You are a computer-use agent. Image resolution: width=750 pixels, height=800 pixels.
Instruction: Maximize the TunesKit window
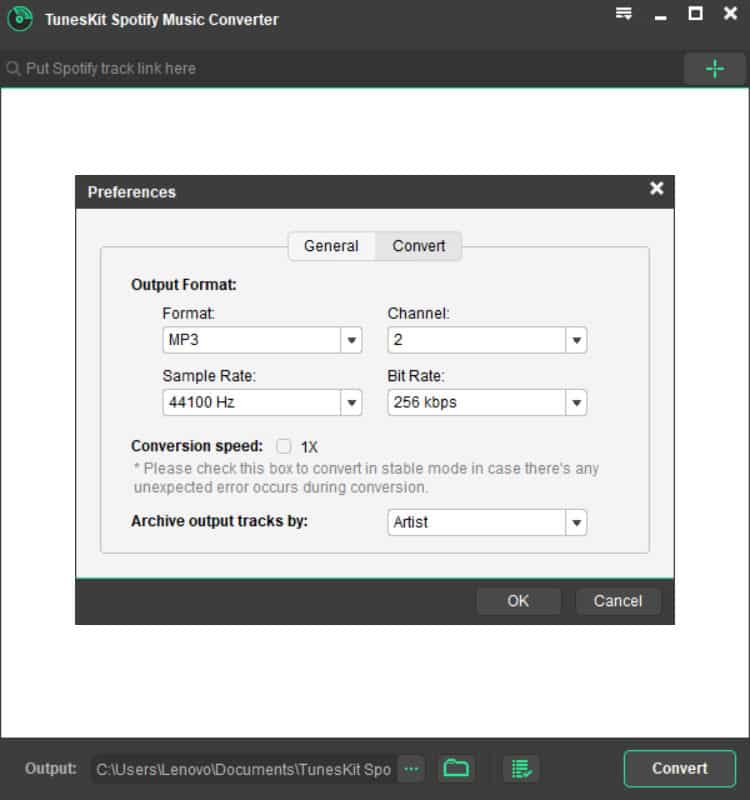pyautogui.click(x=695, y=13)
